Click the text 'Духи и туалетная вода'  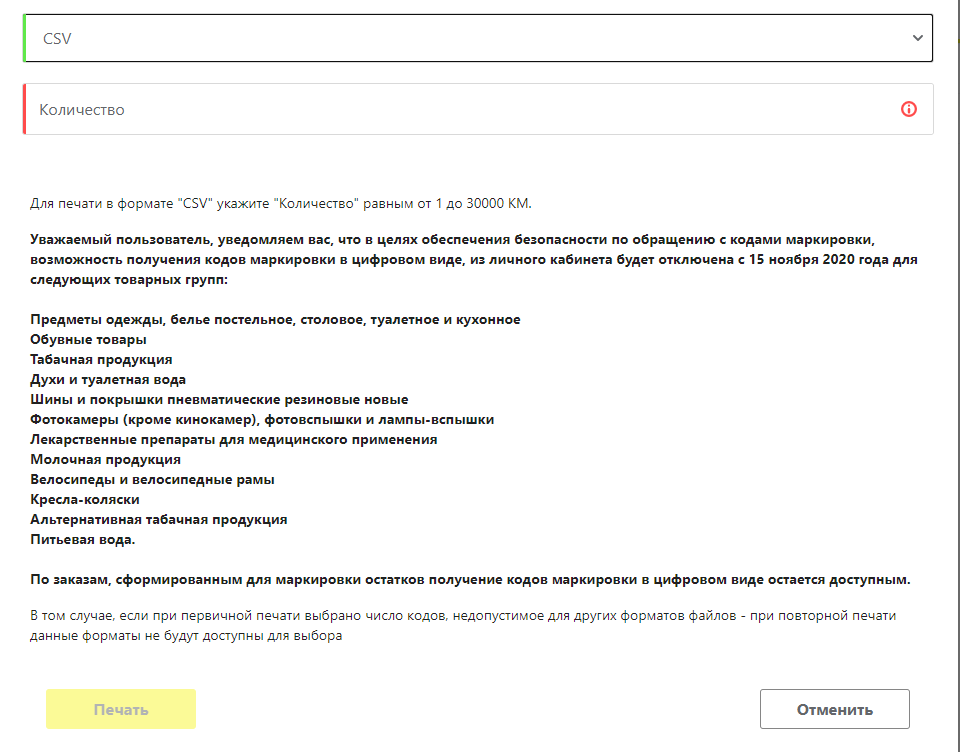108,380
